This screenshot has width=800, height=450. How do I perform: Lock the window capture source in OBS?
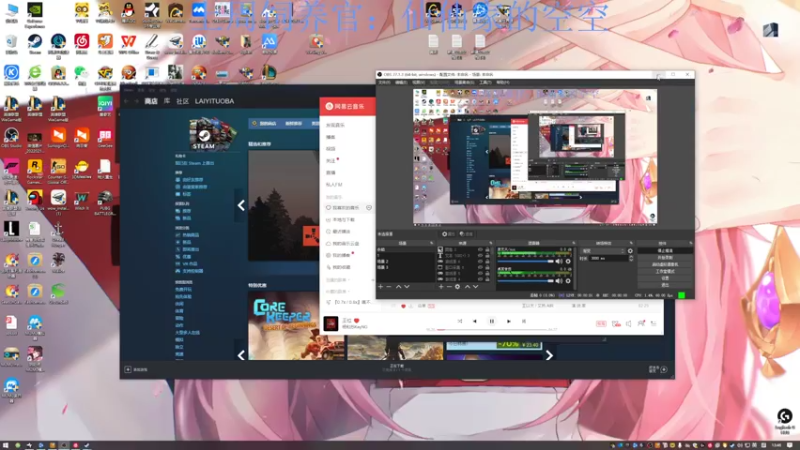tap(487, 267)
